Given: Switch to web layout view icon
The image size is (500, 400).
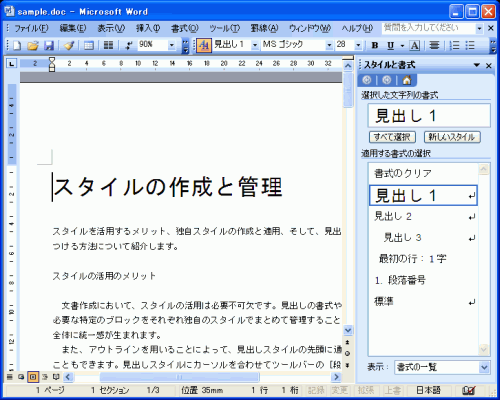Looking at the screenshot, I should (x=21, y=377).
